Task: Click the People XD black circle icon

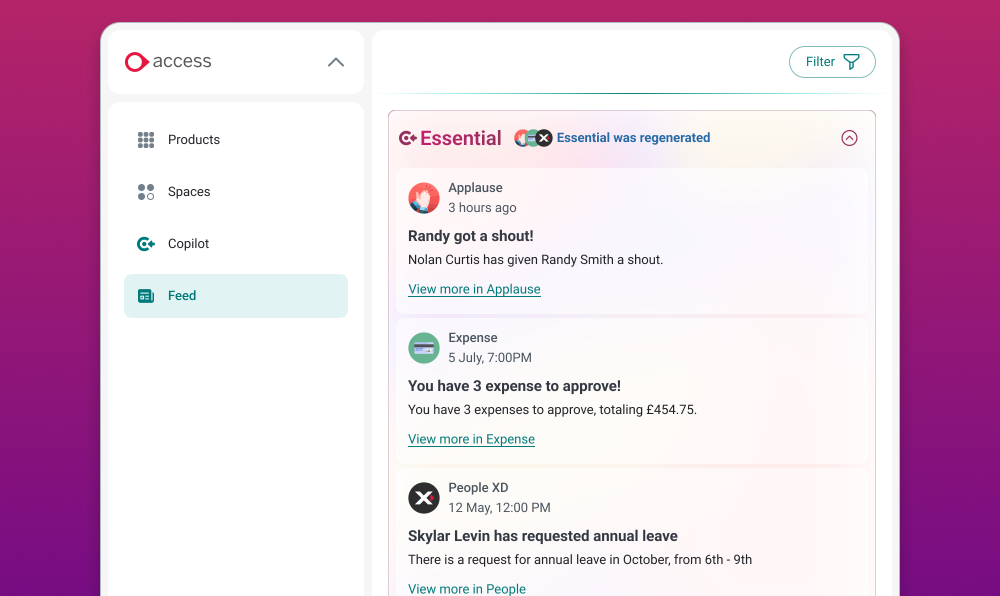Action: [x=423, y=498]
